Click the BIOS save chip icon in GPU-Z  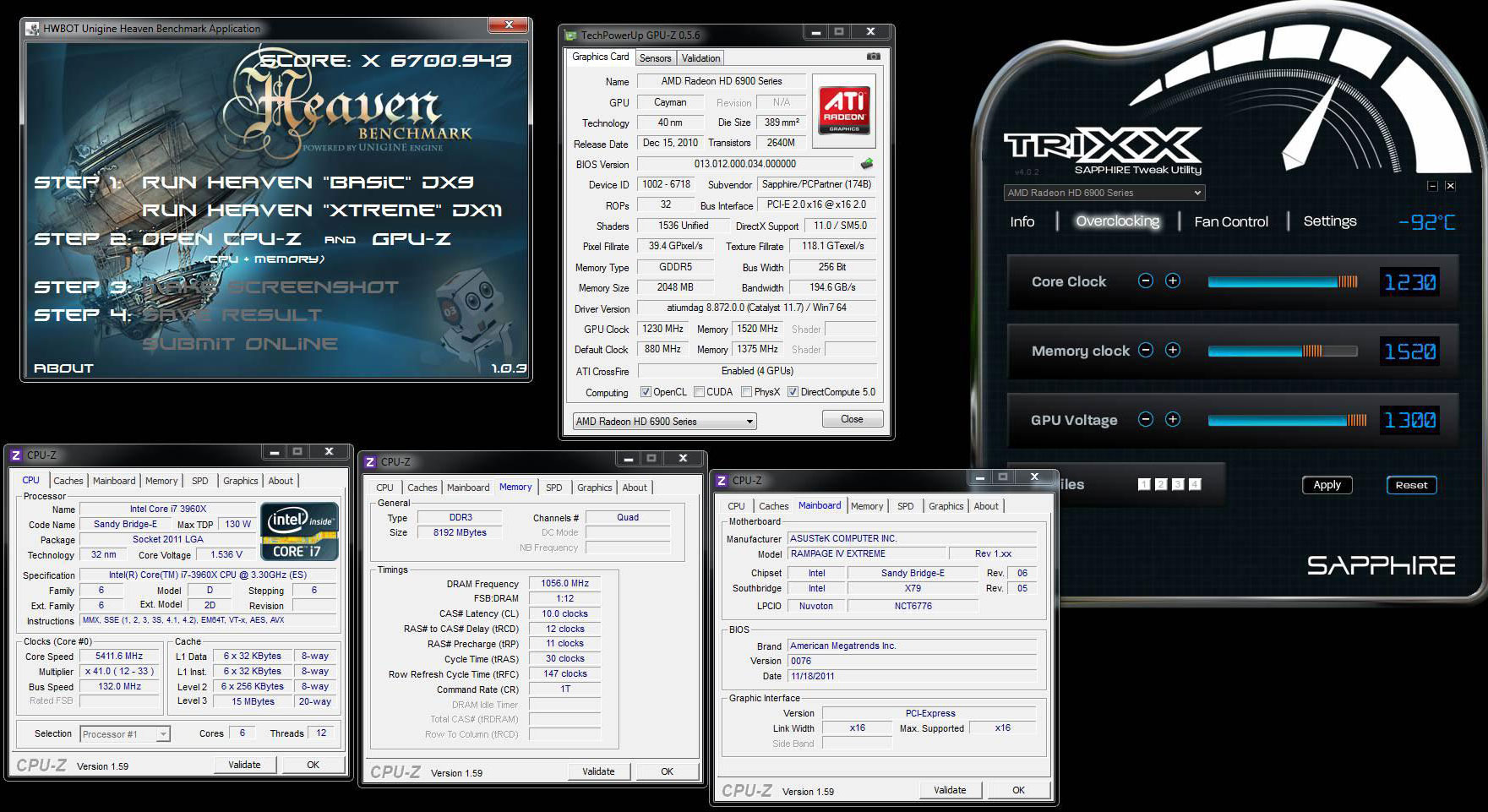(866, 164)
